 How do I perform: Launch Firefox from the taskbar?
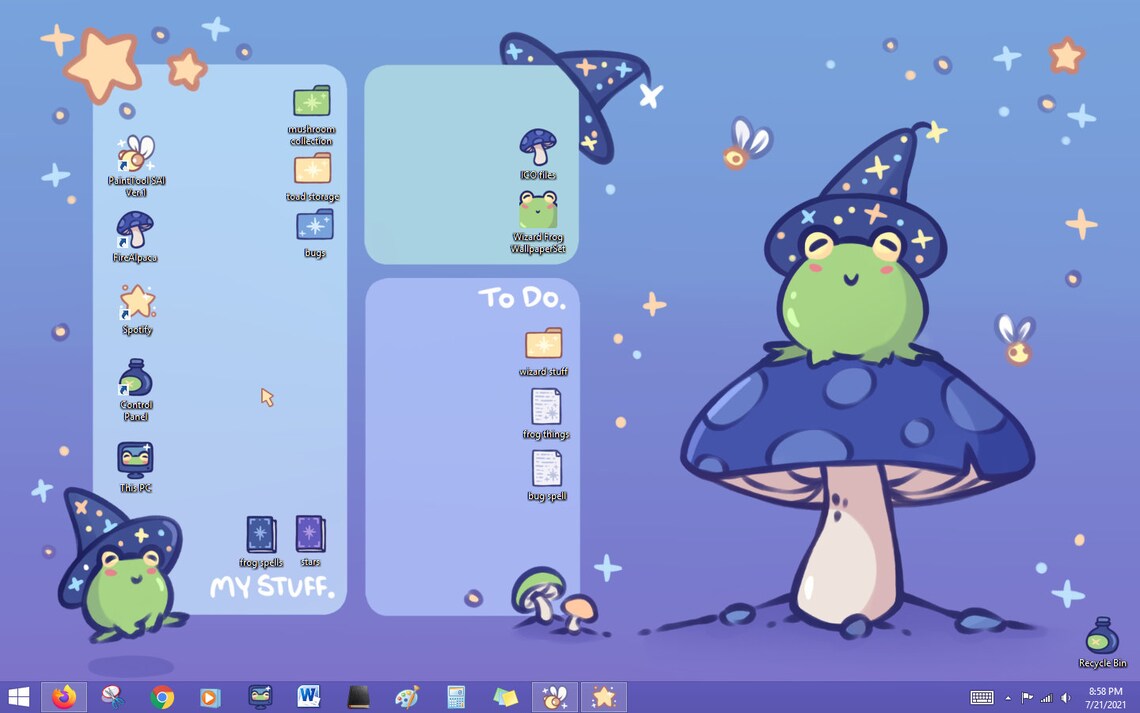64,697
